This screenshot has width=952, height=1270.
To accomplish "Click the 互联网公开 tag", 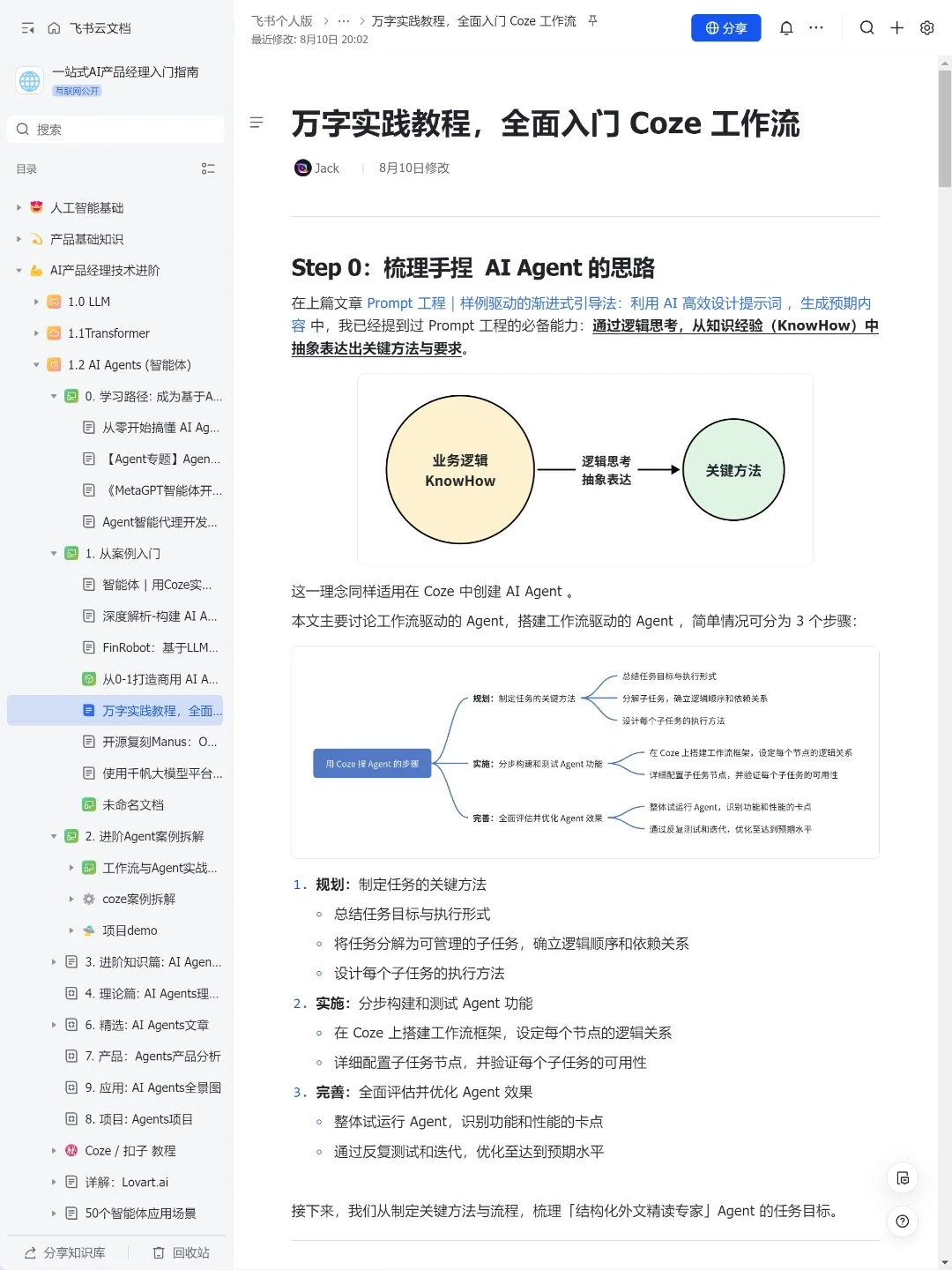I will click(x=78, y=91).
